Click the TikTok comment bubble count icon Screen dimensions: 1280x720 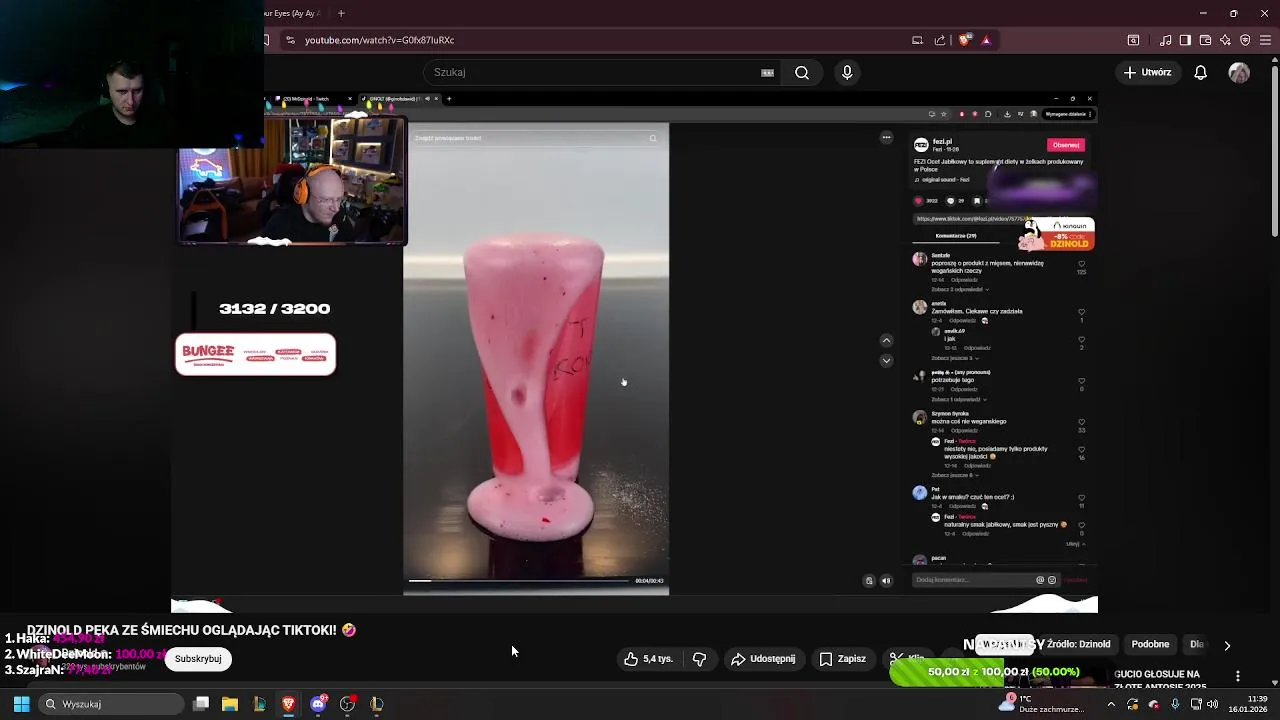(x=950, y=201)
